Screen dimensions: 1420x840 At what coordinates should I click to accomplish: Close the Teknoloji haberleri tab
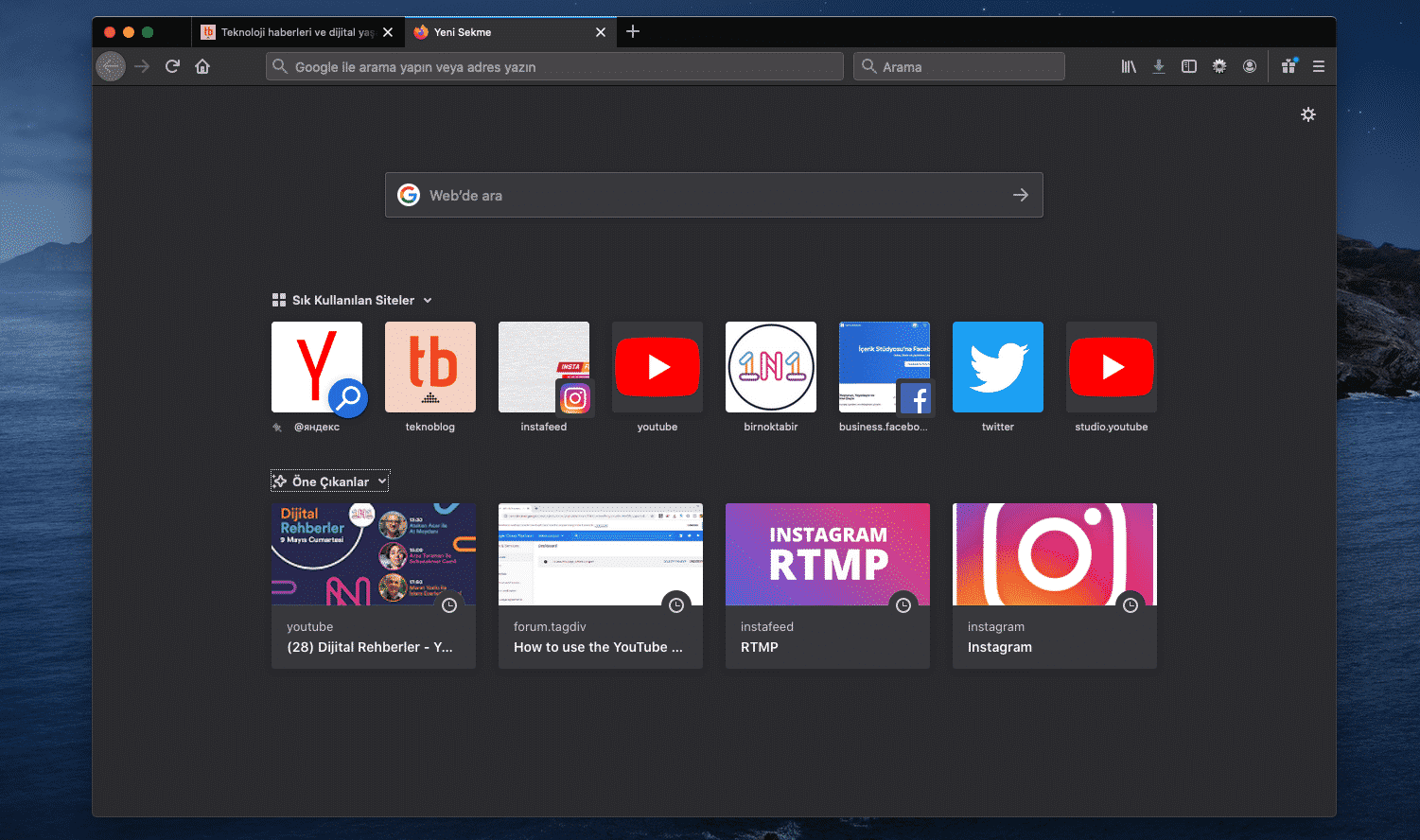[x=388, y=32]
